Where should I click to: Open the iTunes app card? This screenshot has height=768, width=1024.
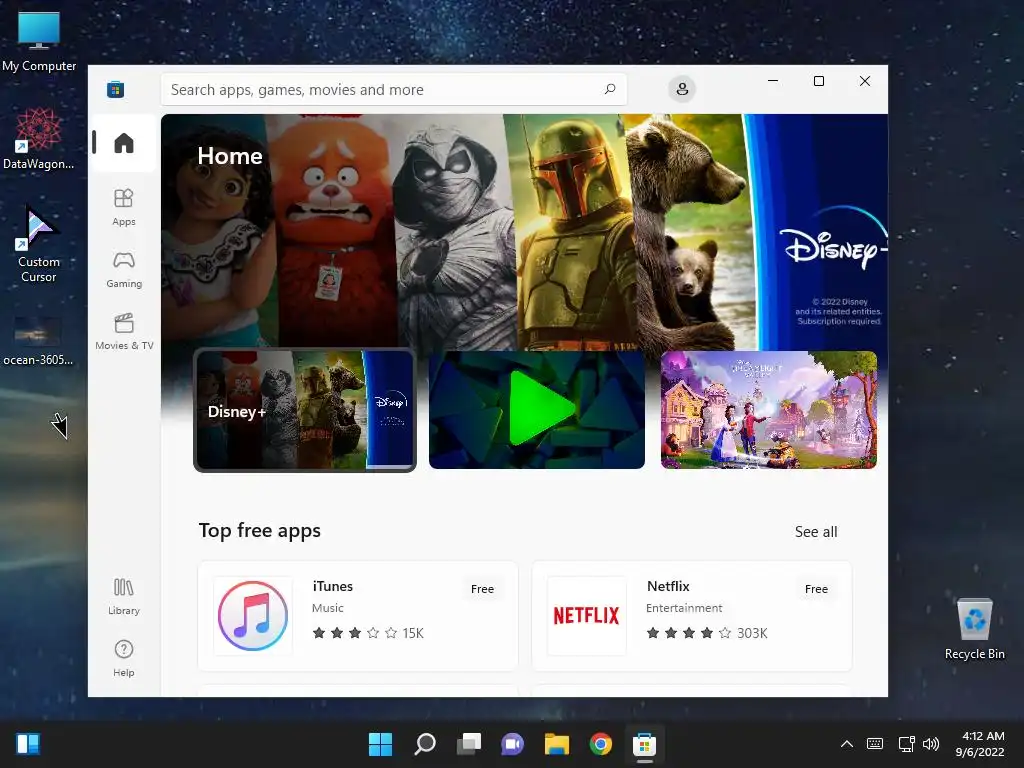[358, 615]
